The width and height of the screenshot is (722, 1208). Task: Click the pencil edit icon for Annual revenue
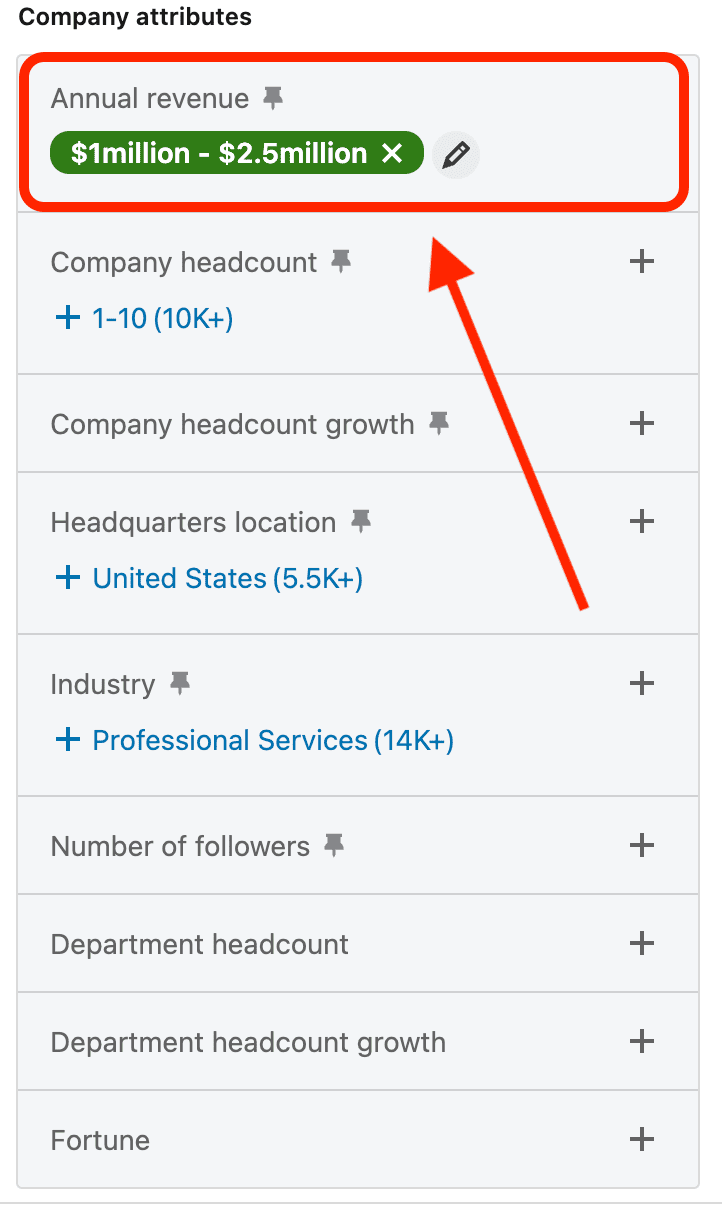tap(456, 154)
